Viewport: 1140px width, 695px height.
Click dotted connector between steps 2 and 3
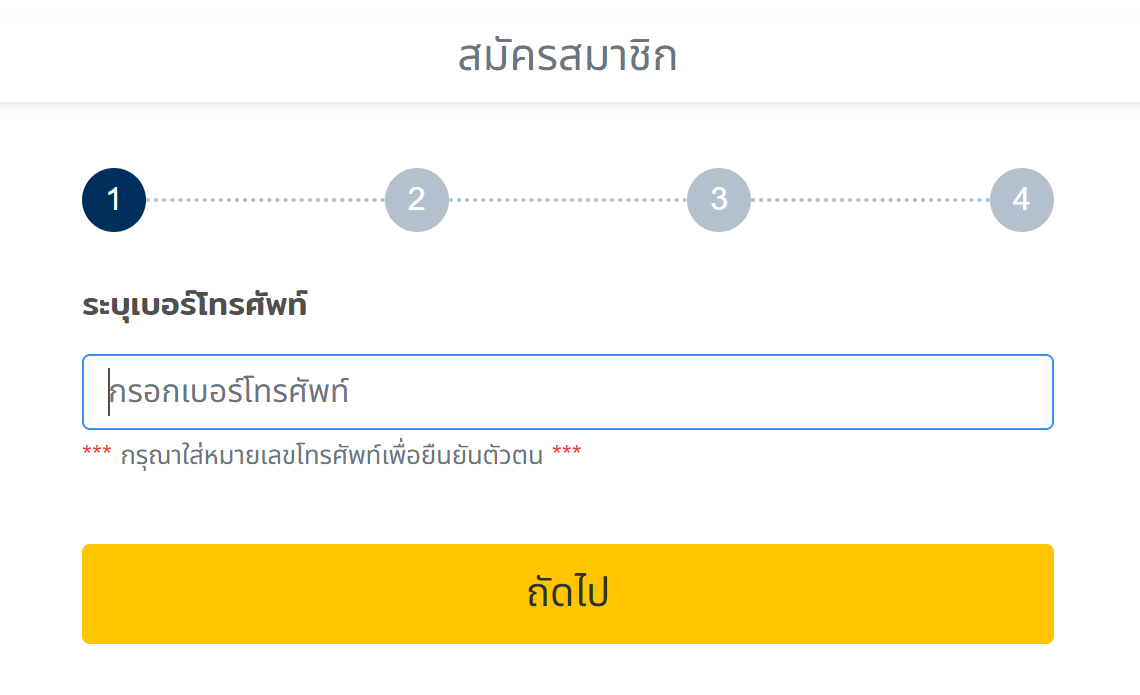(x=568, y=200)
